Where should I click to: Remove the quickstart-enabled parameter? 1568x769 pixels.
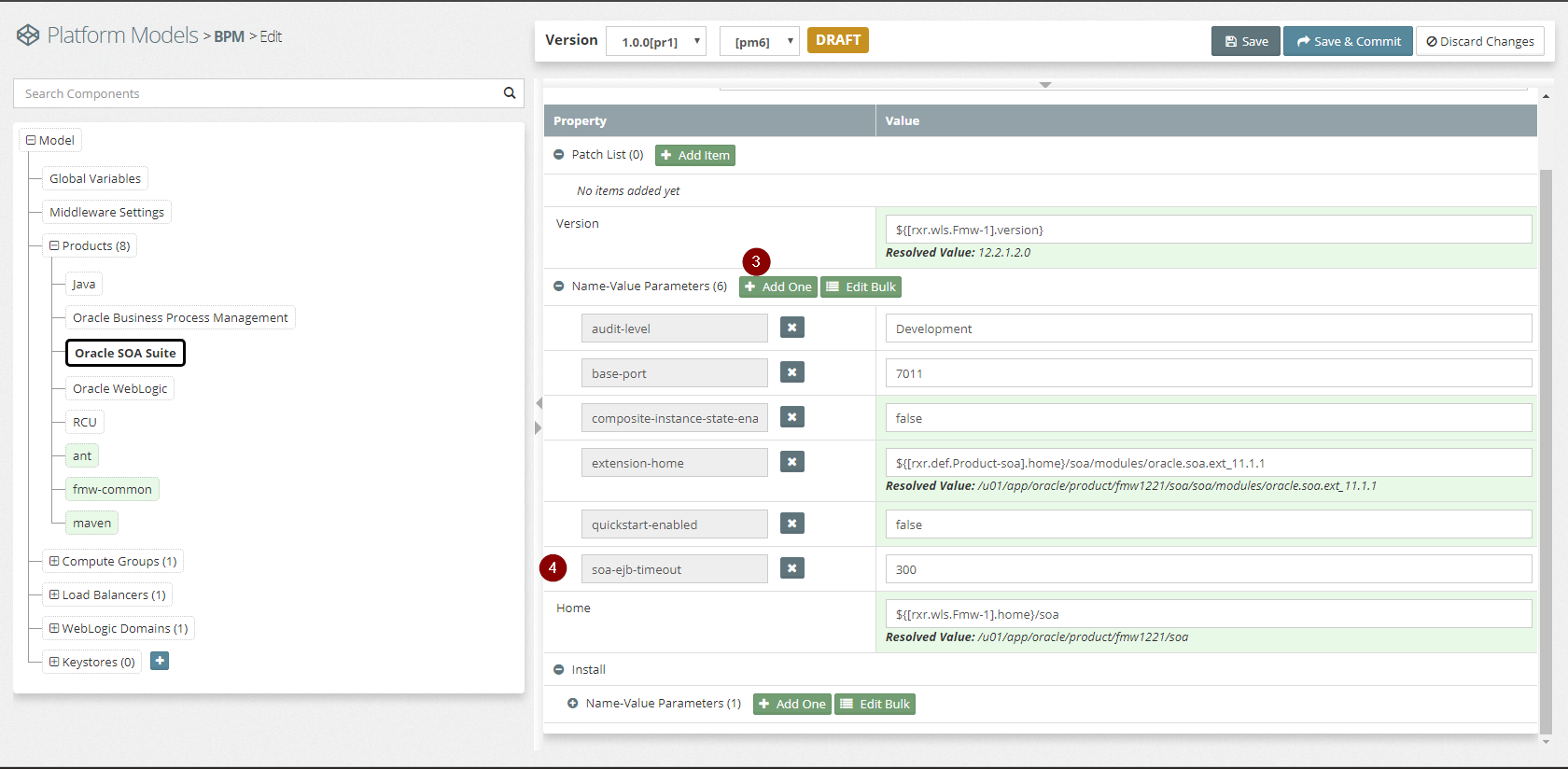tap(791, 524)
